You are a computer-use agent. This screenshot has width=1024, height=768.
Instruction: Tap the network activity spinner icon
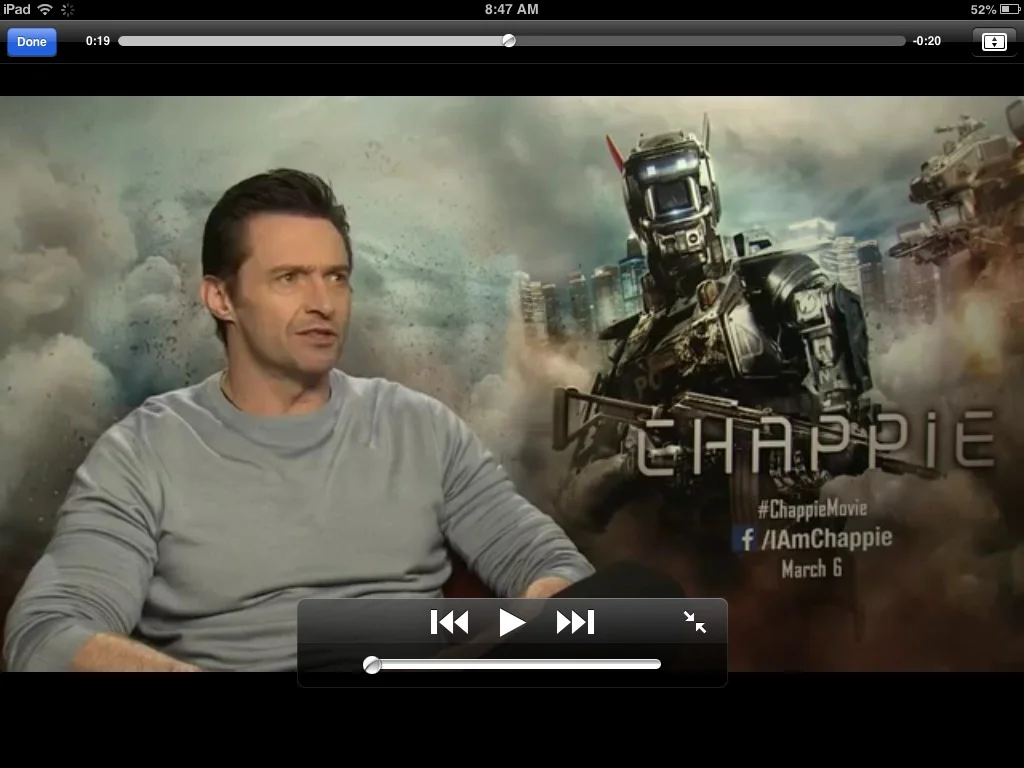tap(67, 9)
